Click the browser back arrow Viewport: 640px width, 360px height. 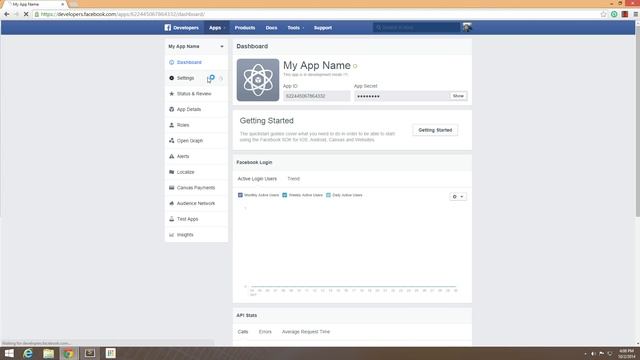pos(7,14)
